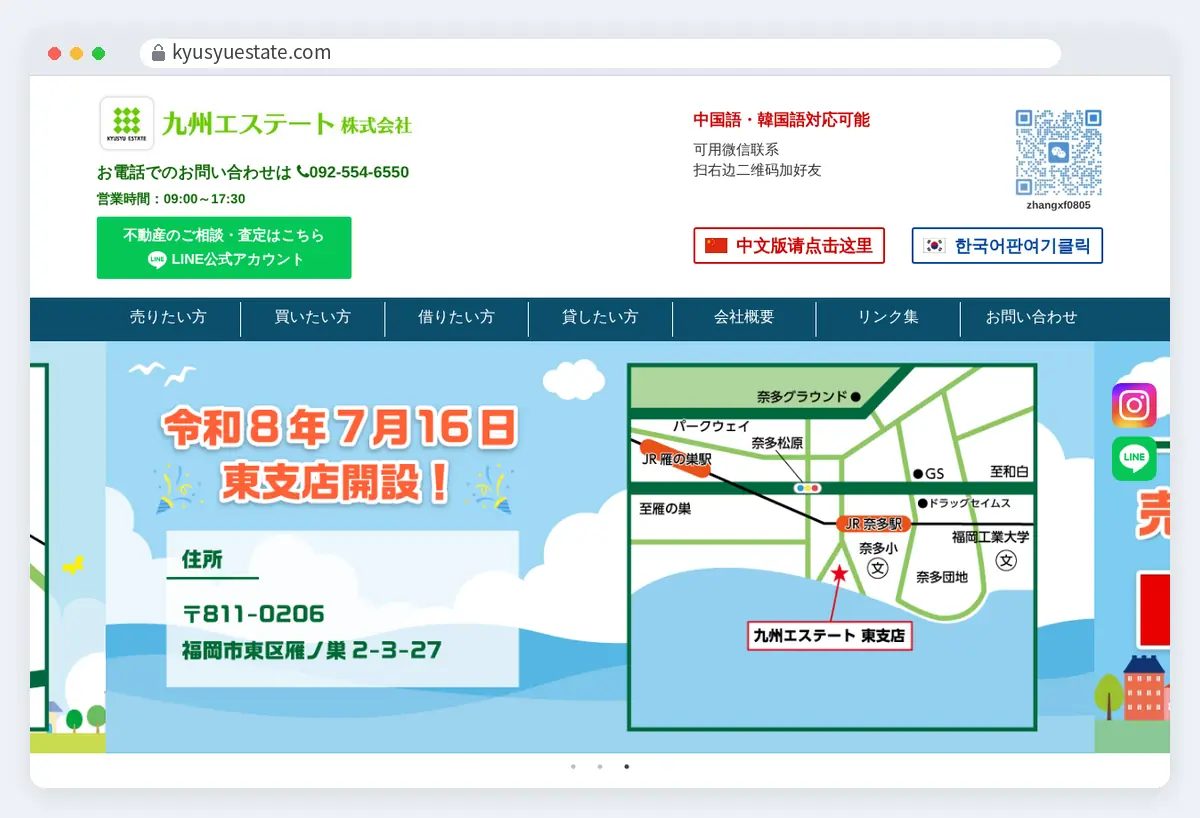The width and height of the screenshot is (1200, 818).
Task: Click the lock icon in the address bar
Action: pyautogui.click(x=158, y=53)
